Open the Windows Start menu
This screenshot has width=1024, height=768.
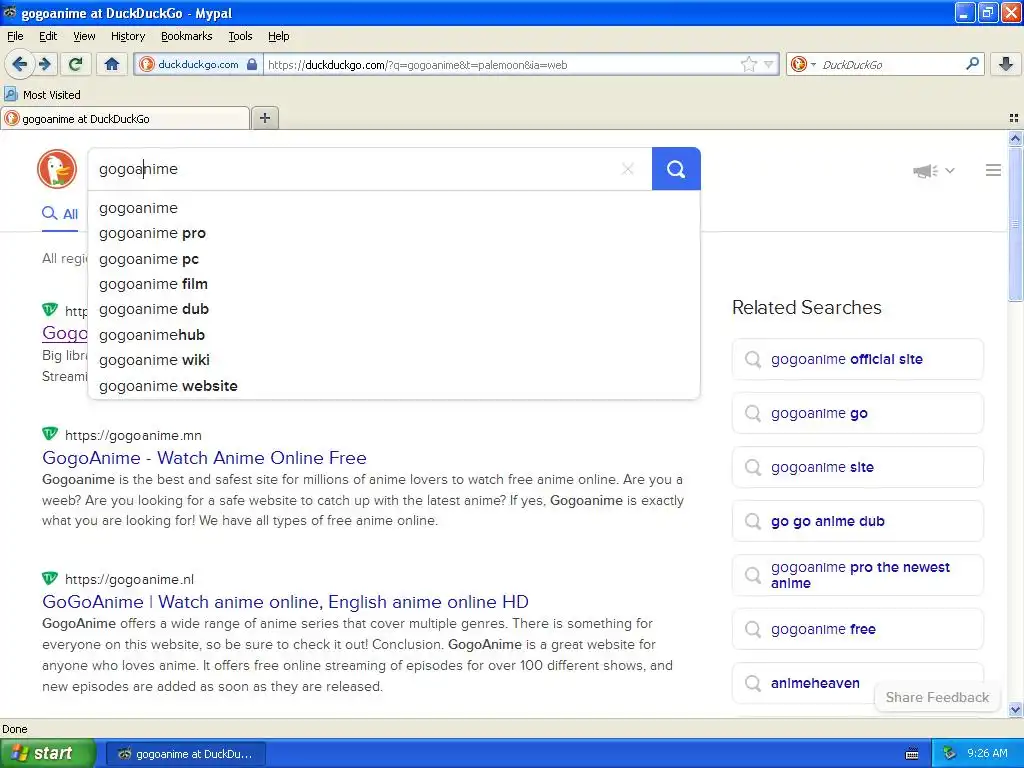[47, 754]
